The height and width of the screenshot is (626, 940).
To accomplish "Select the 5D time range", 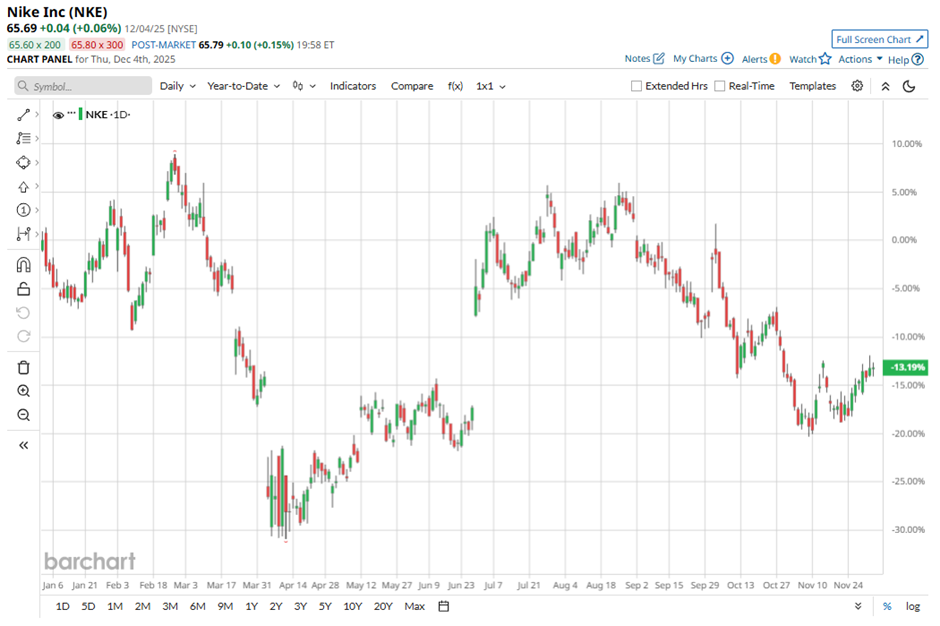I will click(88, 606).
